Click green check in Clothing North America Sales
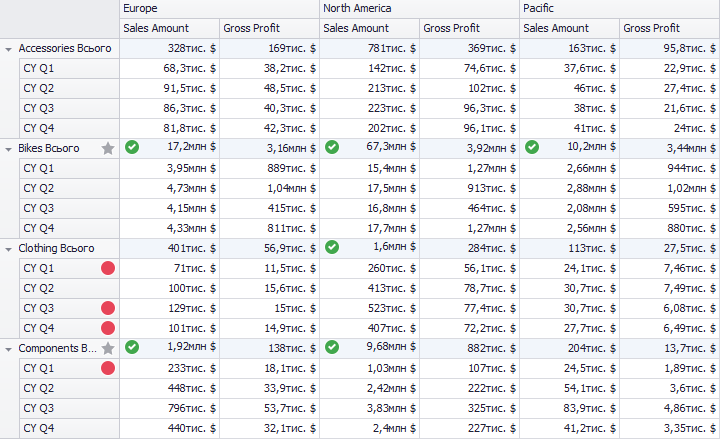The height and width of the screenshot is (440, 721). 332,247
